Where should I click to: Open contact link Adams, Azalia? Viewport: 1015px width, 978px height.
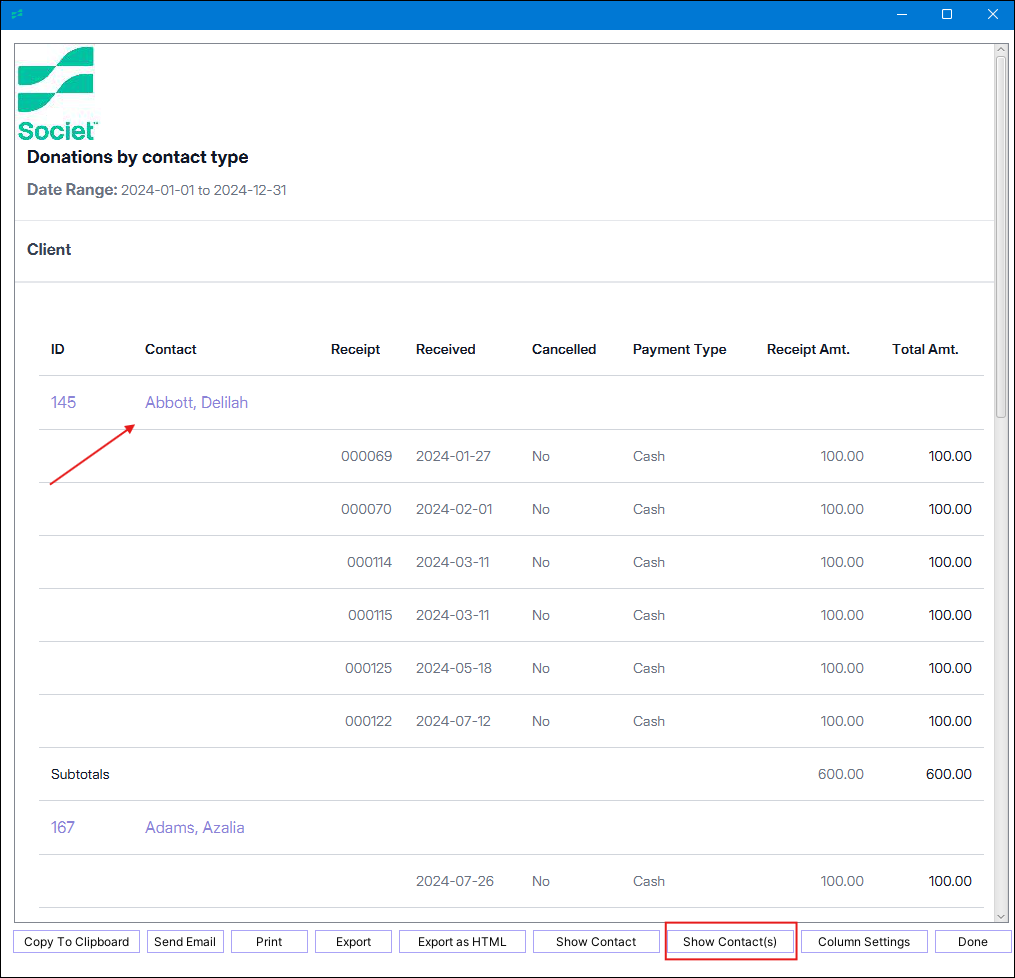[x=195, y=828]
